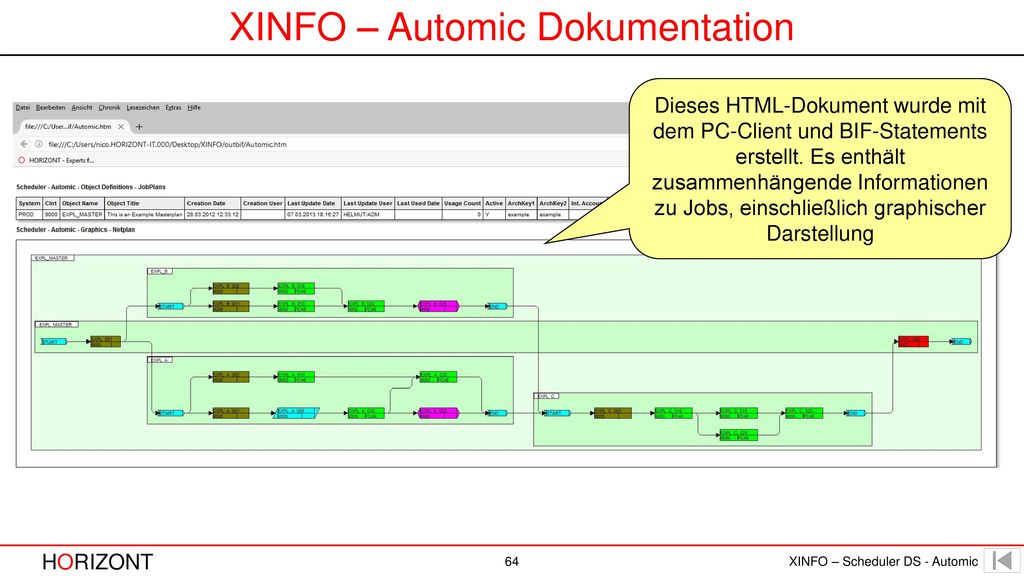The height and width of the screenshot is (576, 1024).
Task: Open the Hilfe menu
Action: click(x=194, y=108)
